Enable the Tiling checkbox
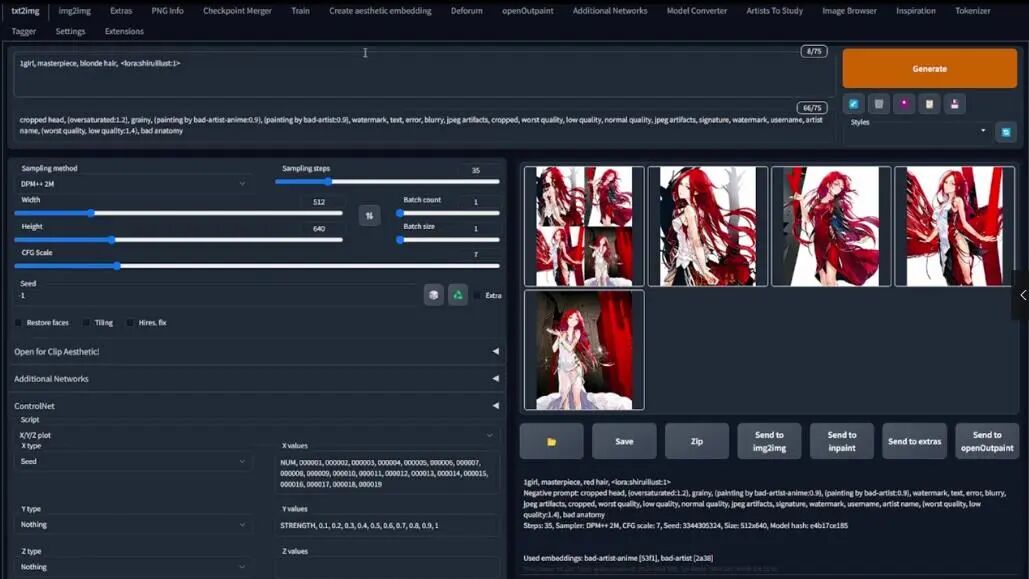 (86, 322)
